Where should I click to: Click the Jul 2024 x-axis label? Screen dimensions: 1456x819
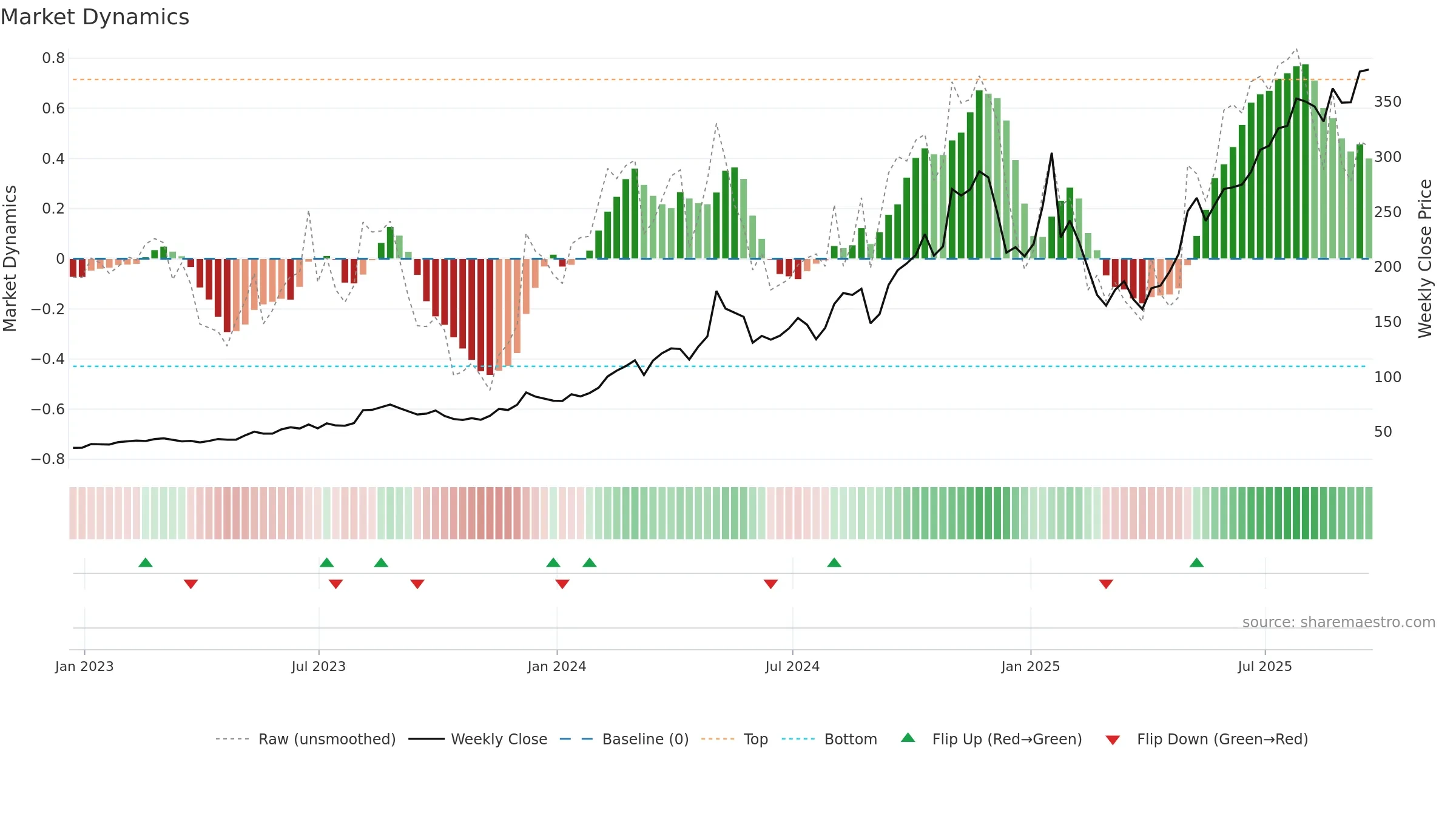pyautogui.click(x=792, y=666)
